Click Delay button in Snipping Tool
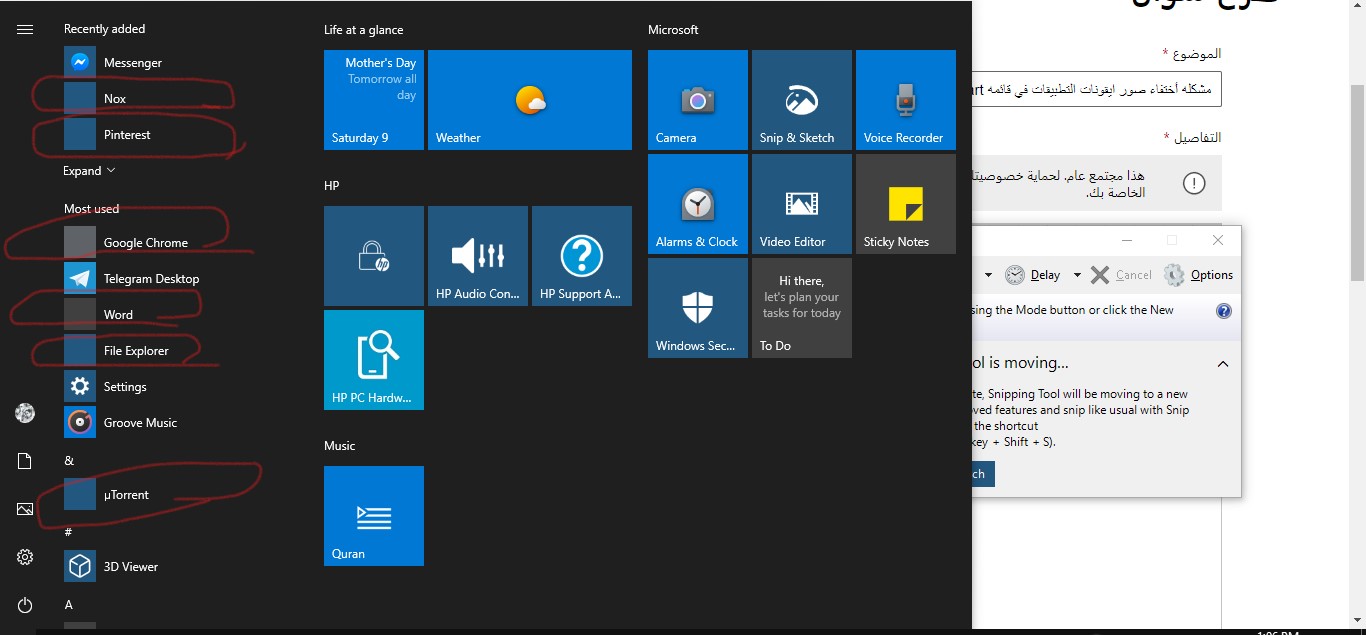 [x=1034, y=275]
